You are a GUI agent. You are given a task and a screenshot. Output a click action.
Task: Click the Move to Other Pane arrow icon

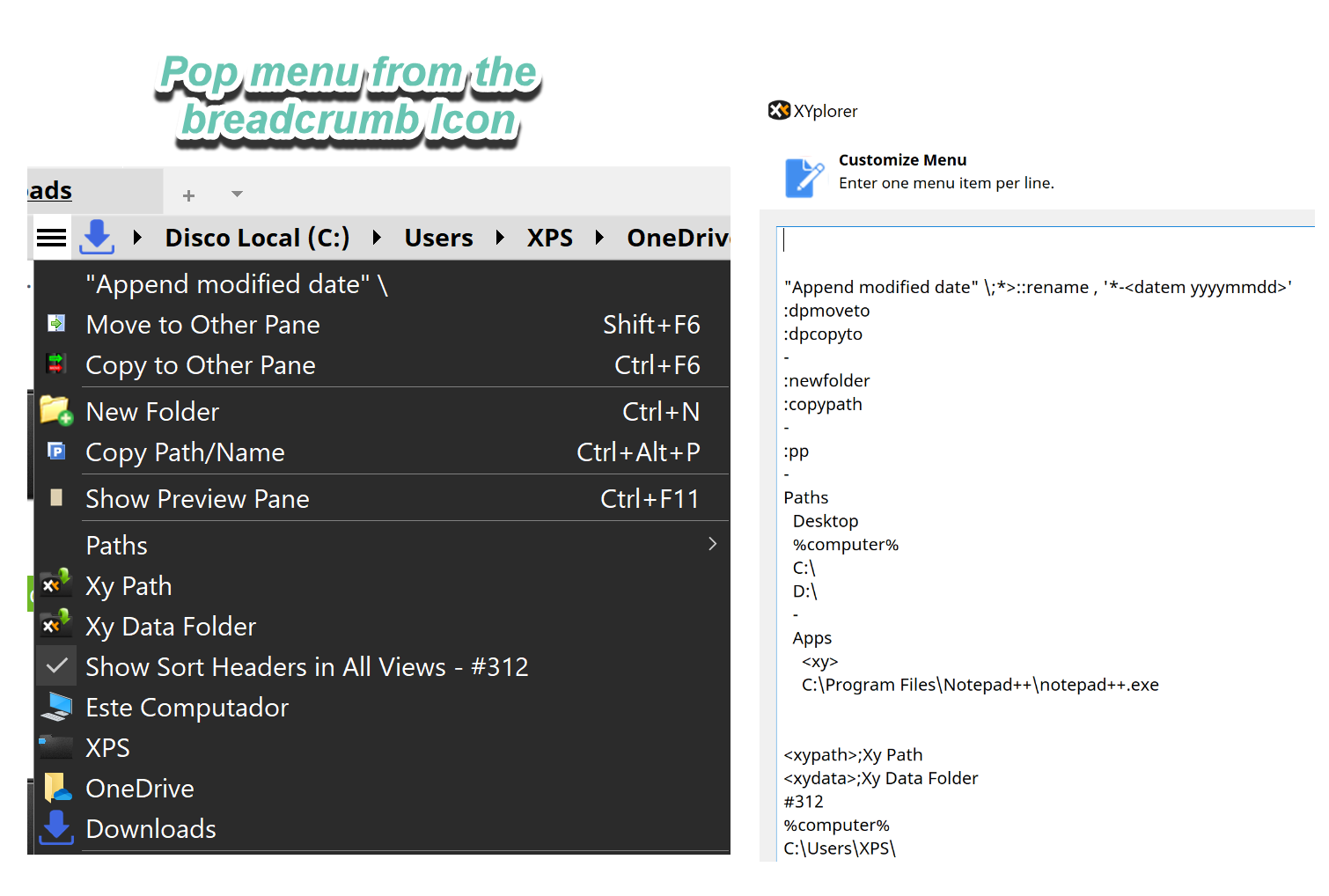coord(55,323)
